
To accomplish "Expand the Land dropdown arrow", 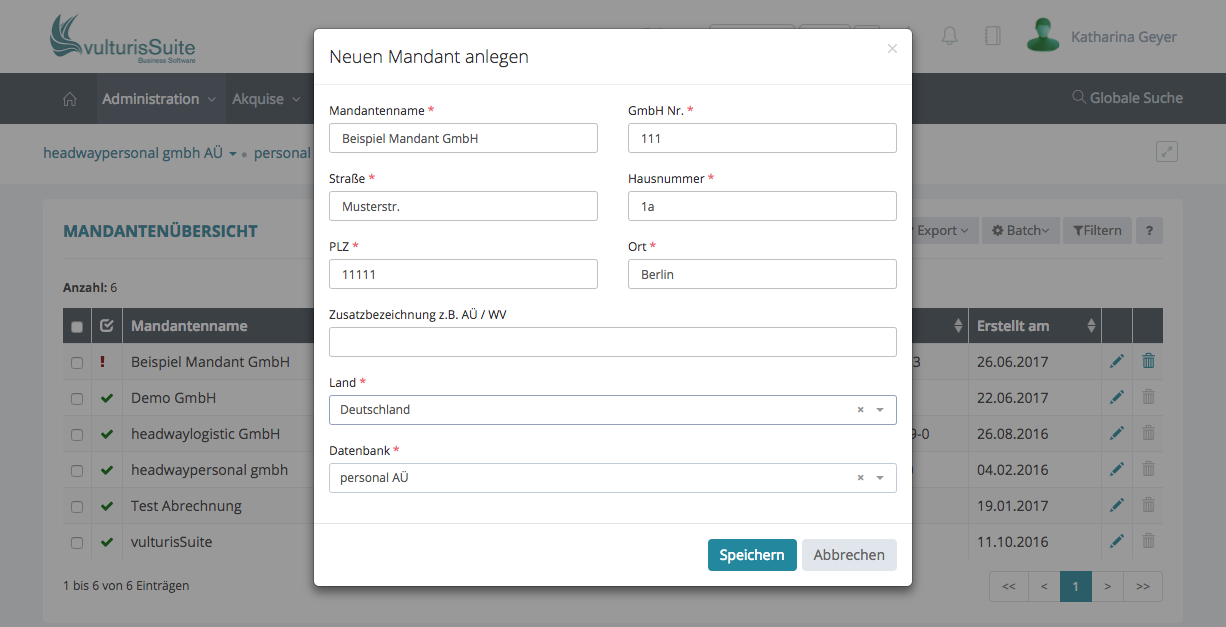I will (x=880, y=410).
